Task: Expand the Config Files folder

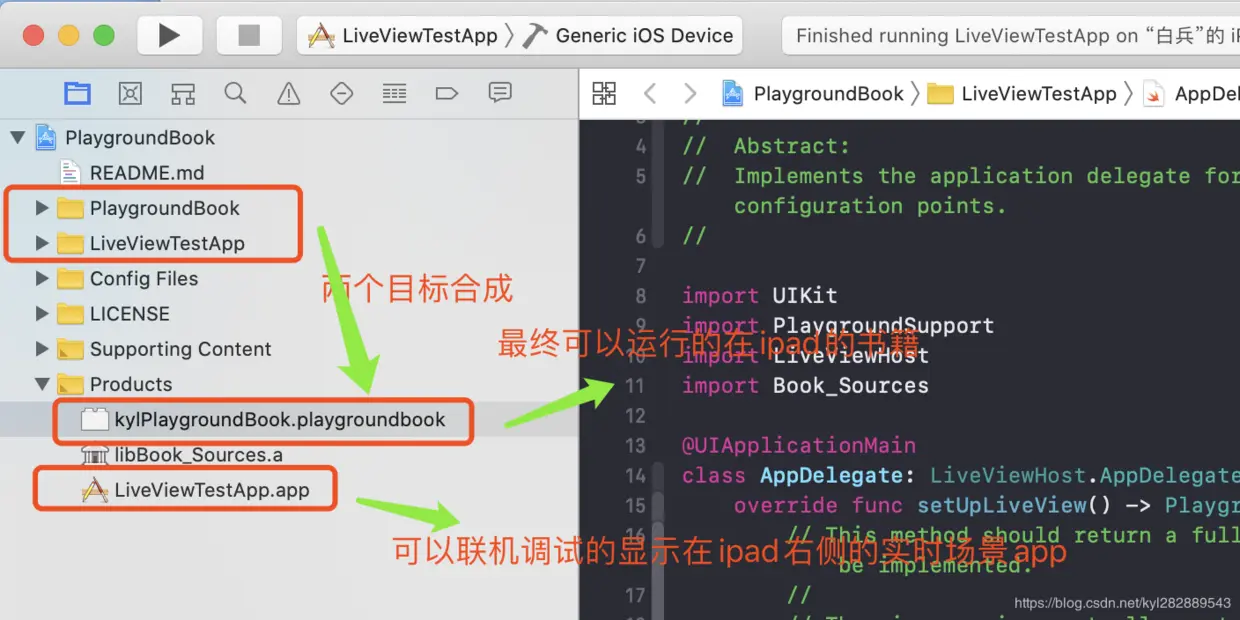Action: [42, 279]
